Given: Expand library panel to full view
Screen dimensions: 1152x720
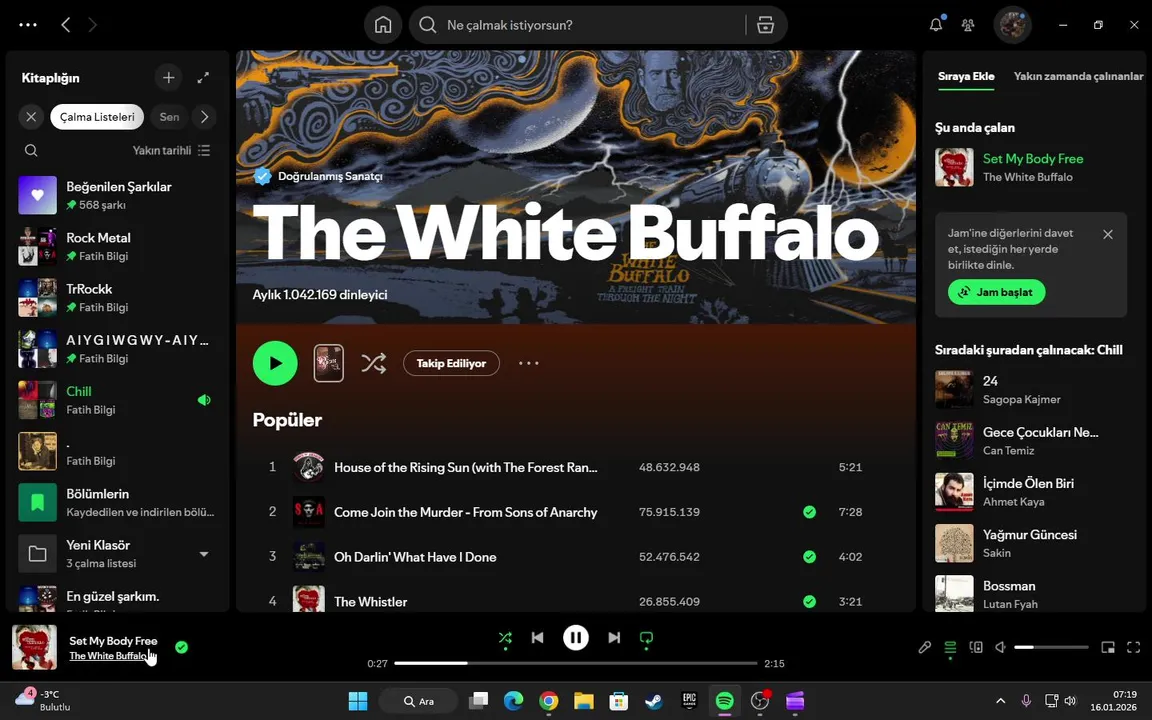Looking at the screenshot, I should click(x=204, y=77).
